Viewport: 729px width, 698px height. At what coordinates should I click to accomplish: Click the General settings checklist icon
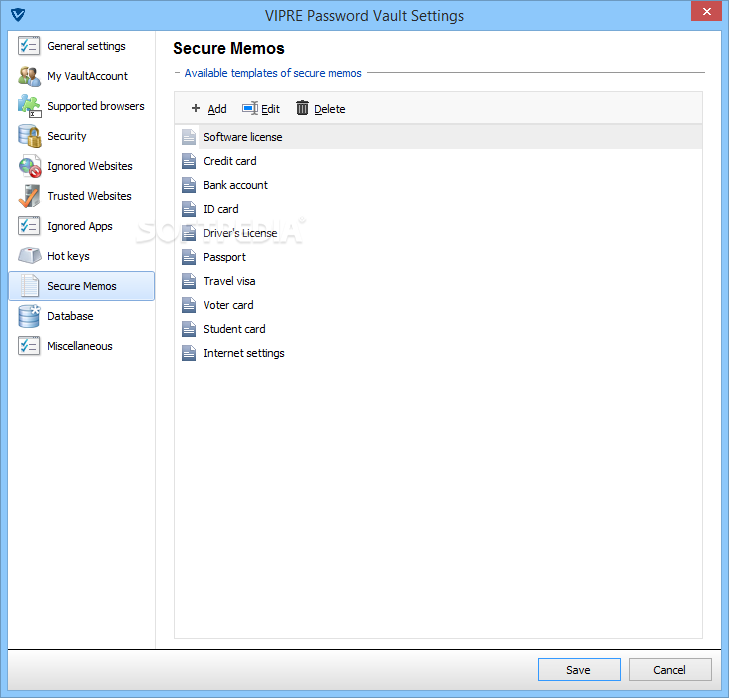coord(29,46)
